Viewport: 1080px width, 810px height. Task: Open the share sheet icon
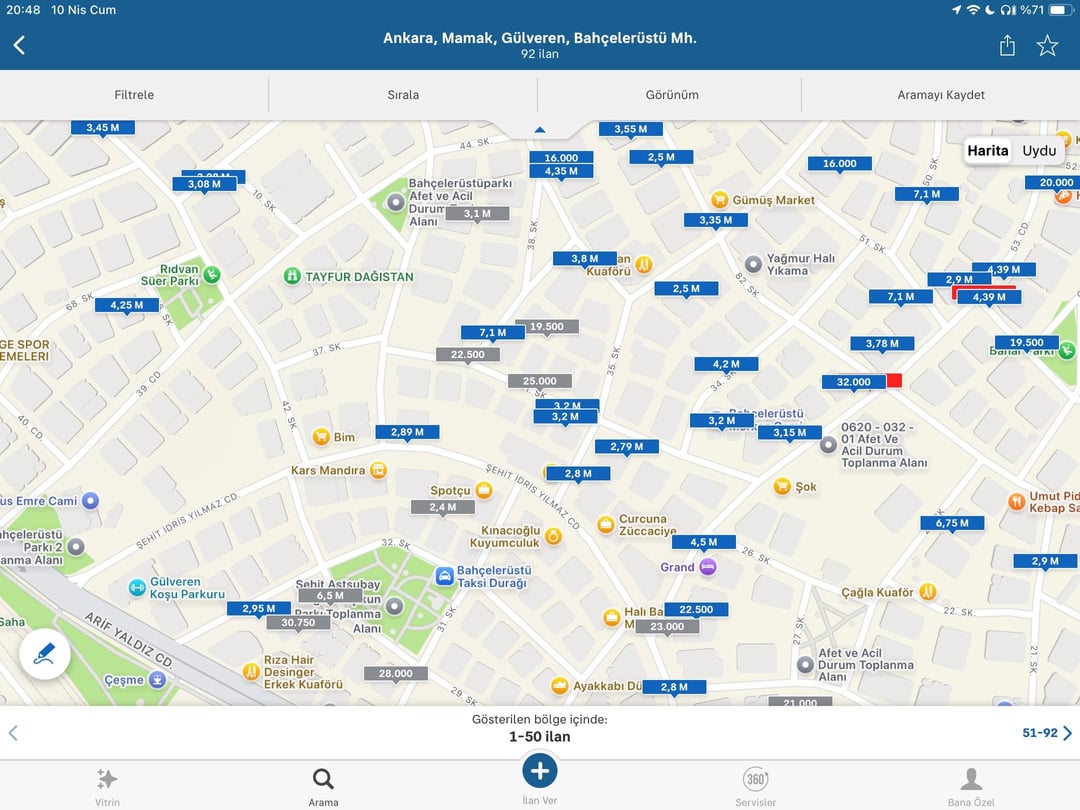click(1007, 45)
